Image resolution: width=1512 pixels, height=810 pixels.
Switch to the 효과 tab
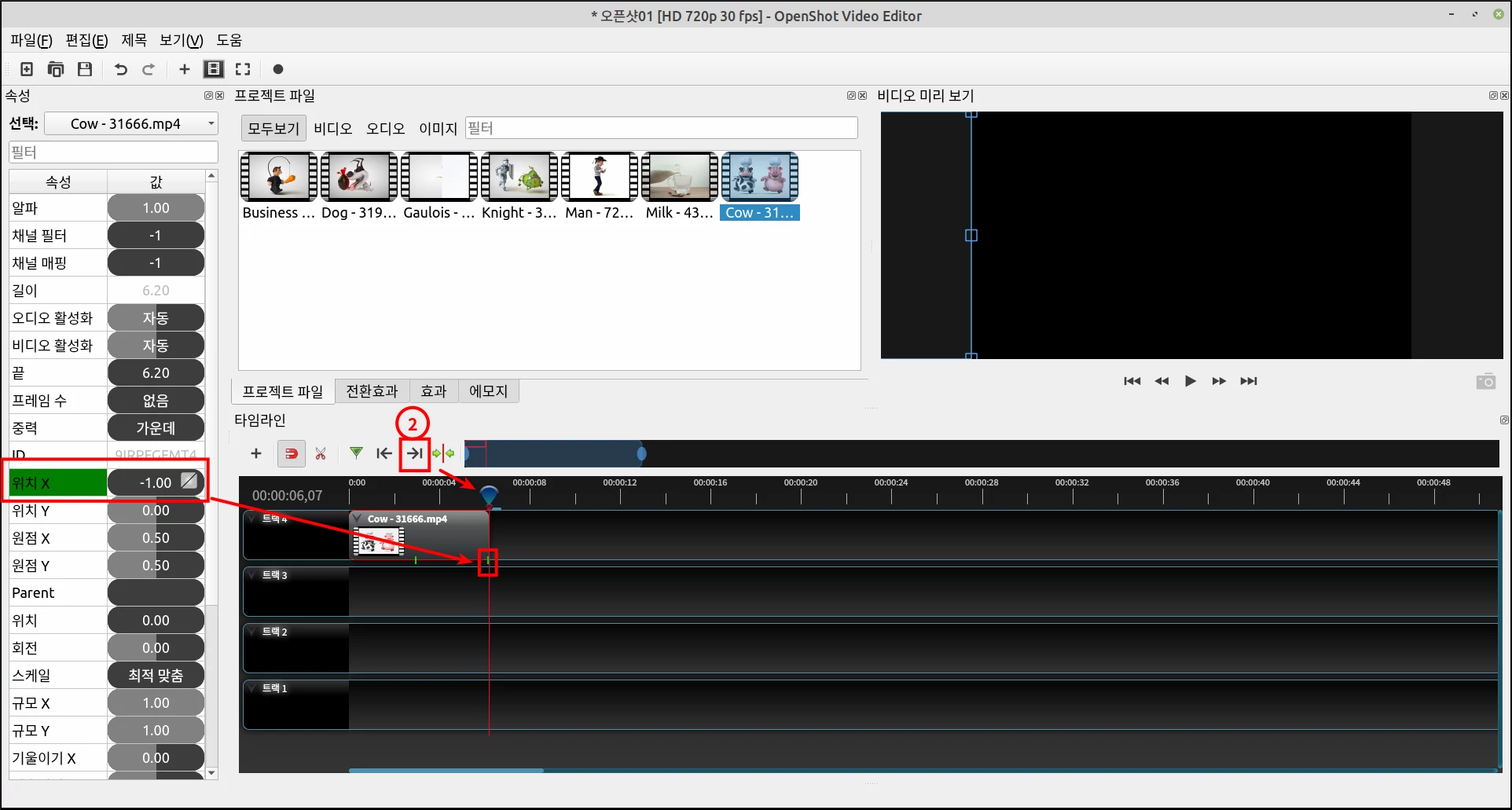[434, 391]
